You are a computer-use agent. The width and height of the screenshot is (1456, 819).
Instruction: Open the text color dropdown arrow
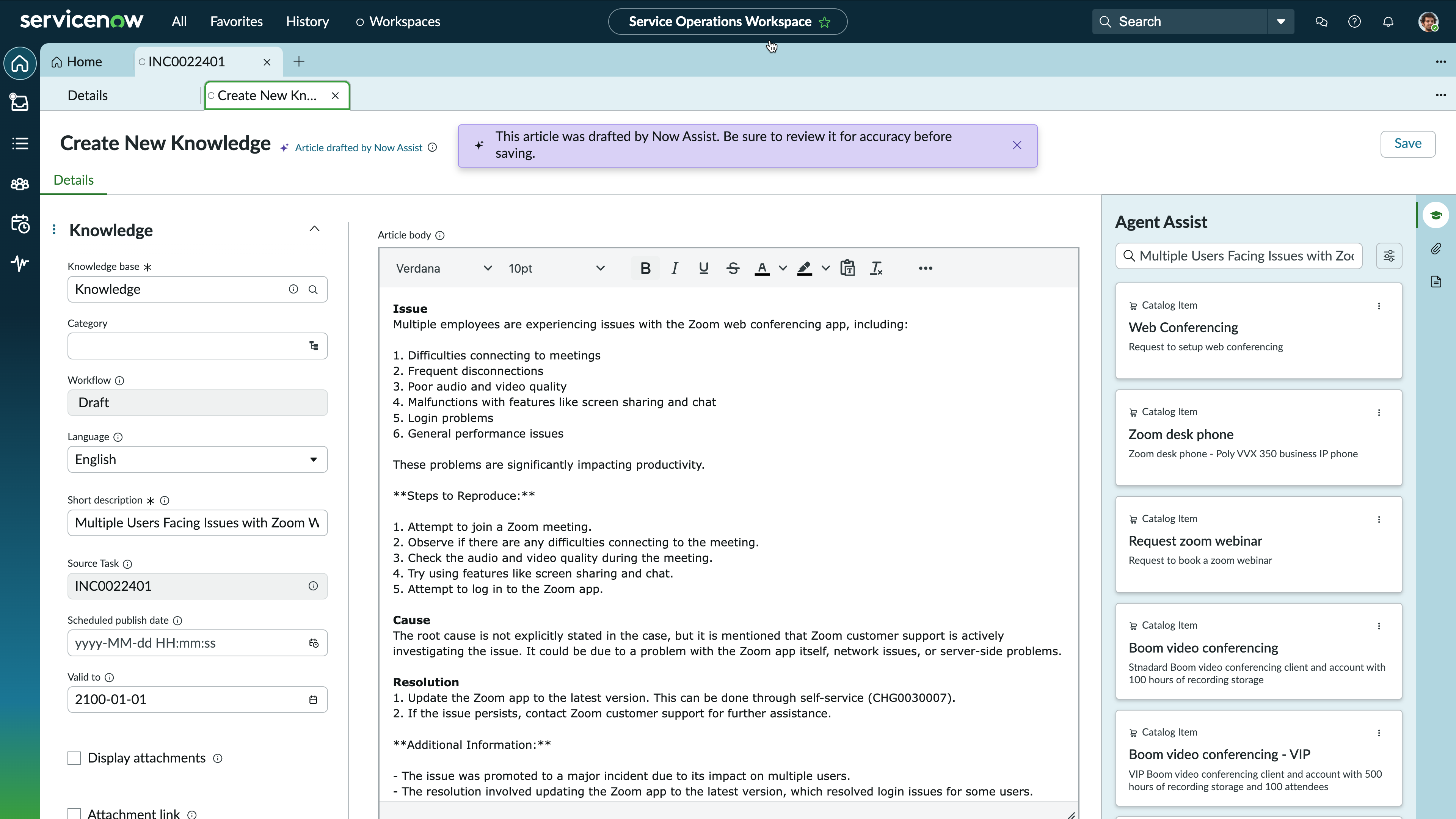(783, 268)
